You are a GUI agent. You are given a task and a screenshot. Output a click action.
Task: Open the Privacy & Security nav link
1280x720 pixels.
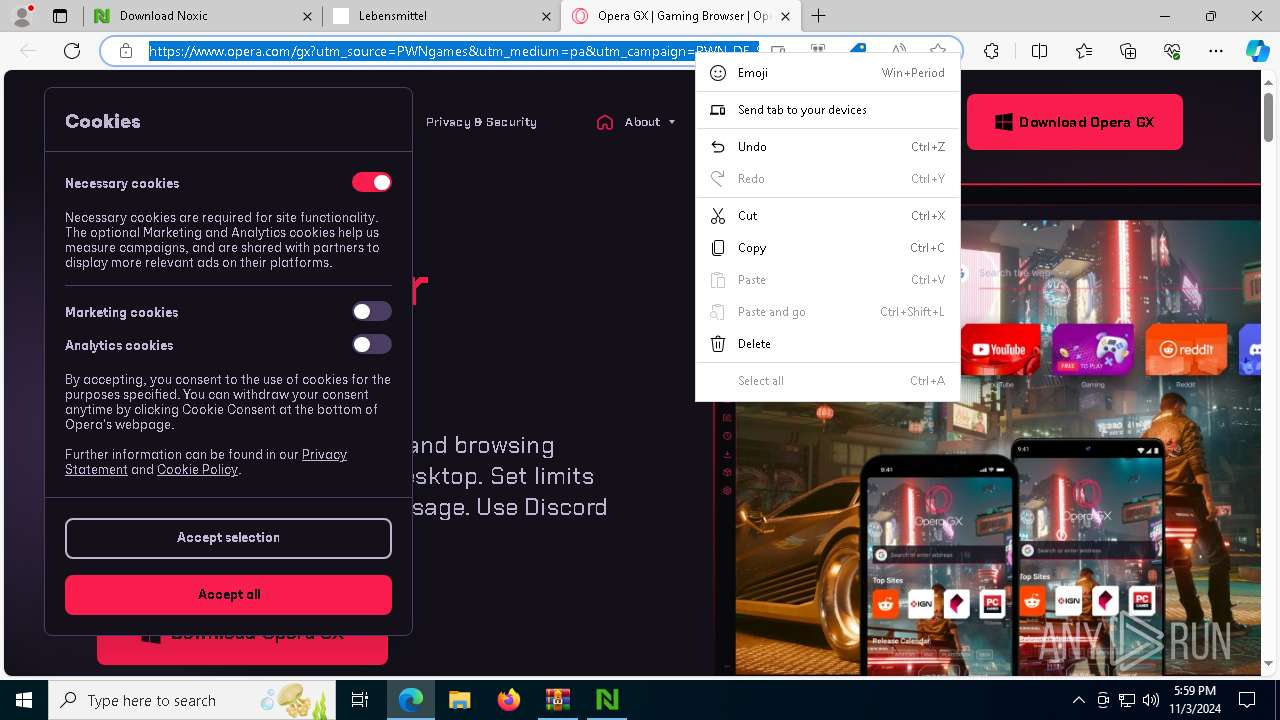(x=481, y=122)
